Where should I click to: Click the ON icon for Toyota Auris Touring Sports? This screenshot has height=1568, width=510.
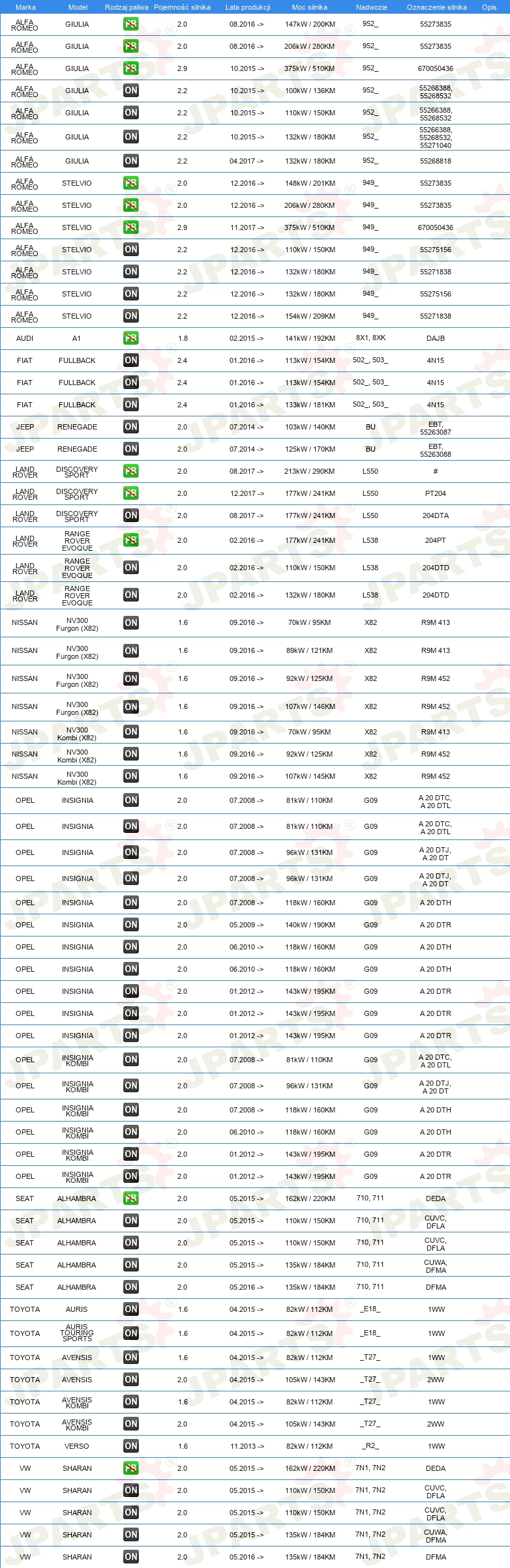(x=131, y=1333)
